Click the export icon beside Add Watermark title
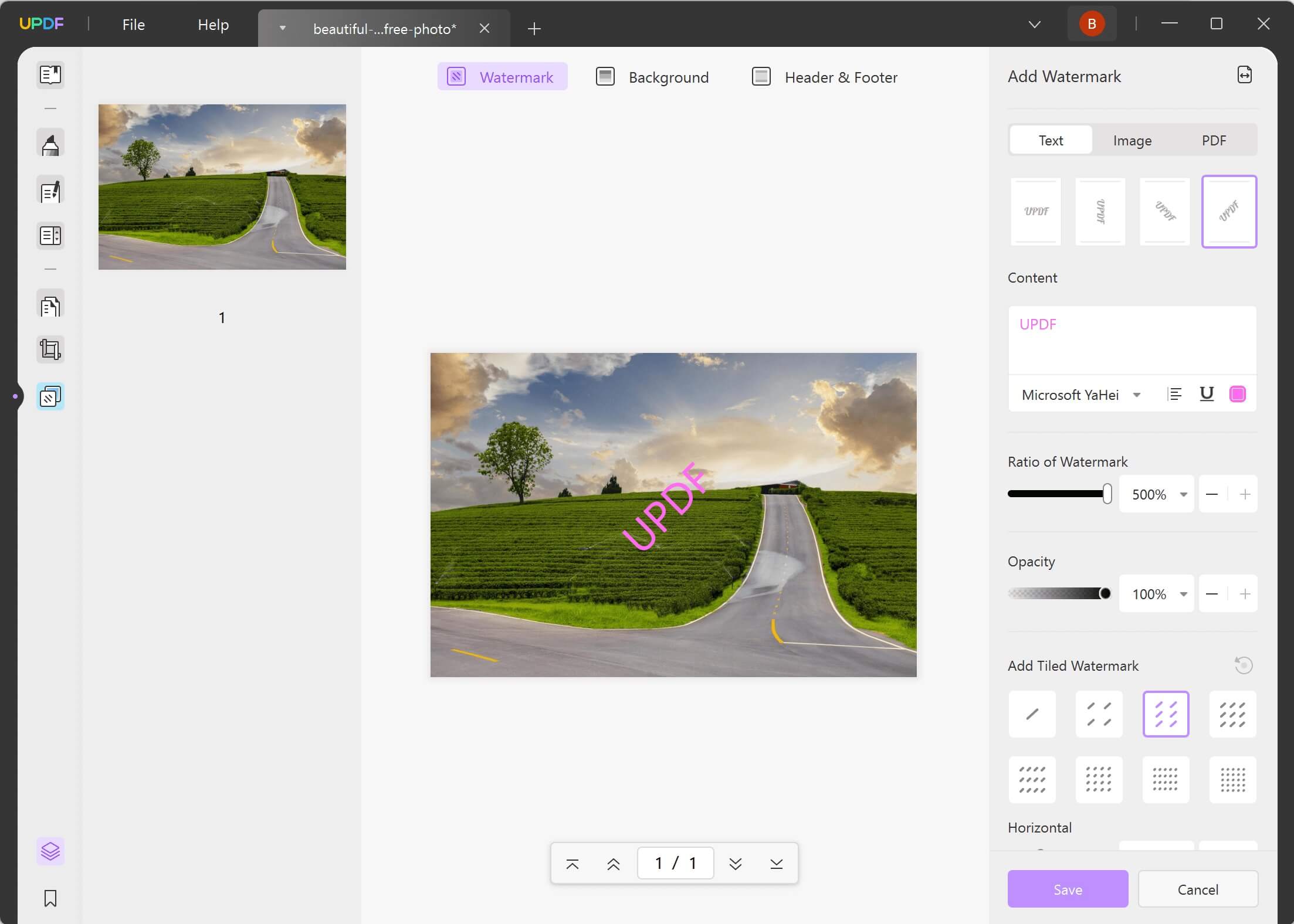This screenshot has width=1294, height=924. pyautogui.click(x=1245, y=74)
